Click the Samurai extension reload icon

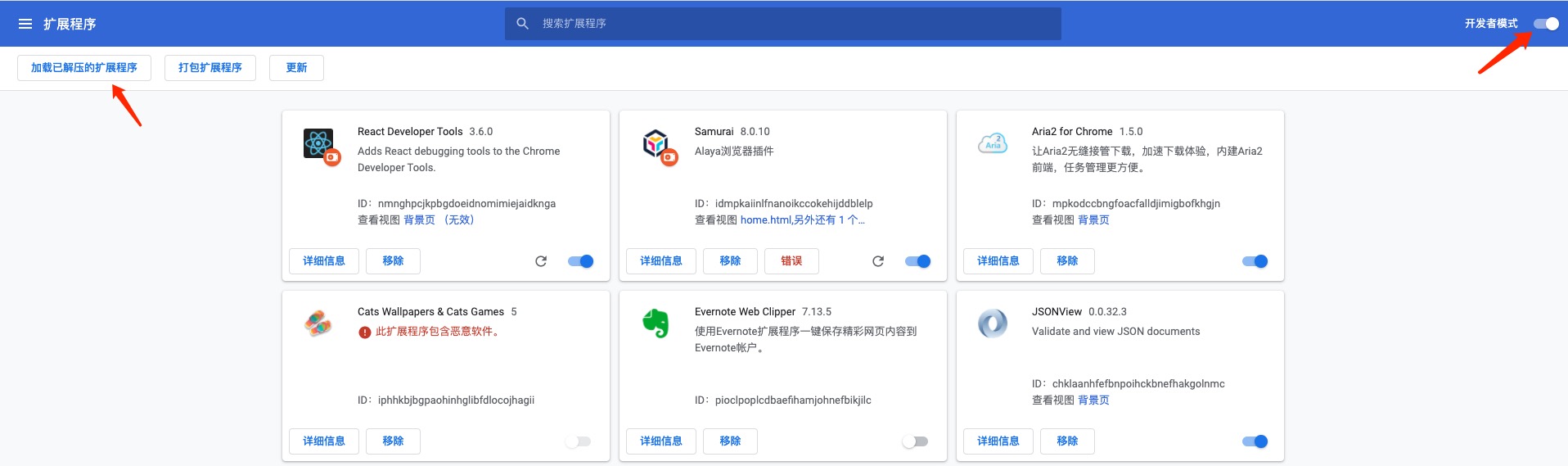tap(878, 261)
